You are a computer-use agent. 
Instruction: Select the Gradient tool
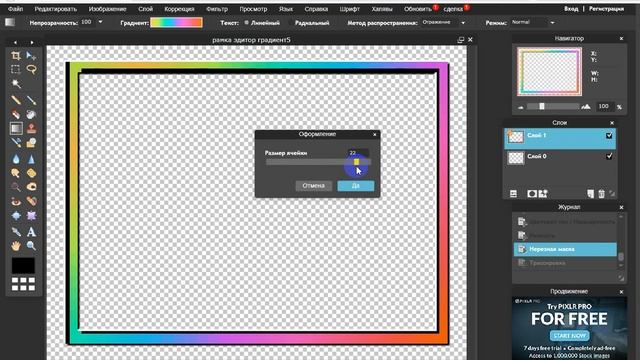pos(16,129)
